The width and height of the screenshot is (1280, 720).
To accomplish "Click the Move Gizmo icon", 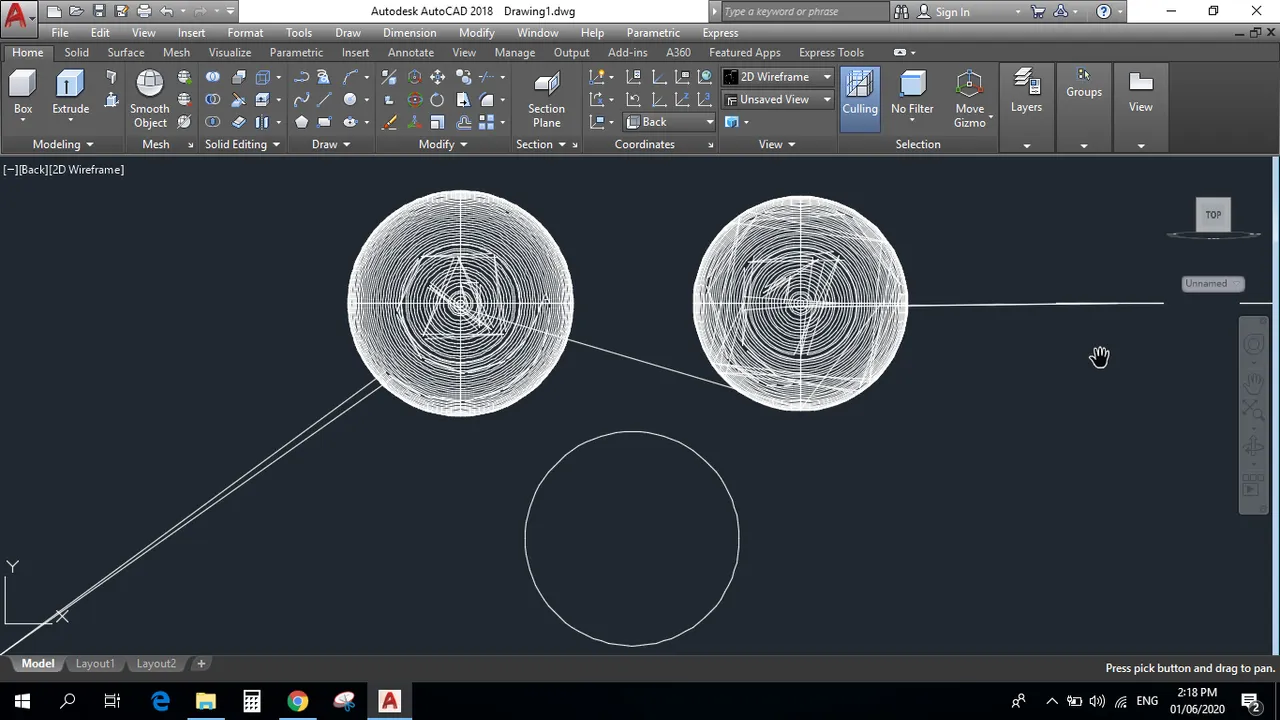I will point(969,100).
